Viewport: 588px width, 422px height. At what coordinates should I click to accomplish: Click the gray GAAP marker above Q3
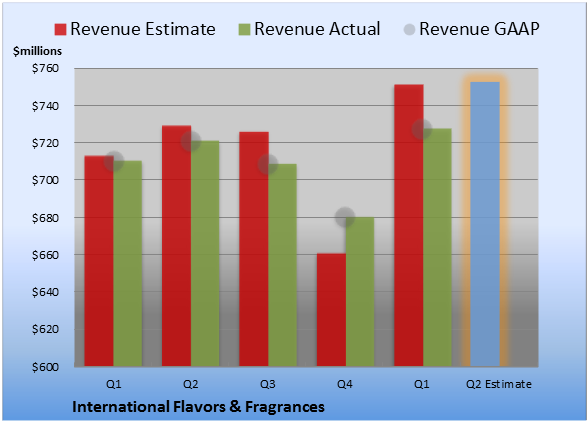[268, 164]
